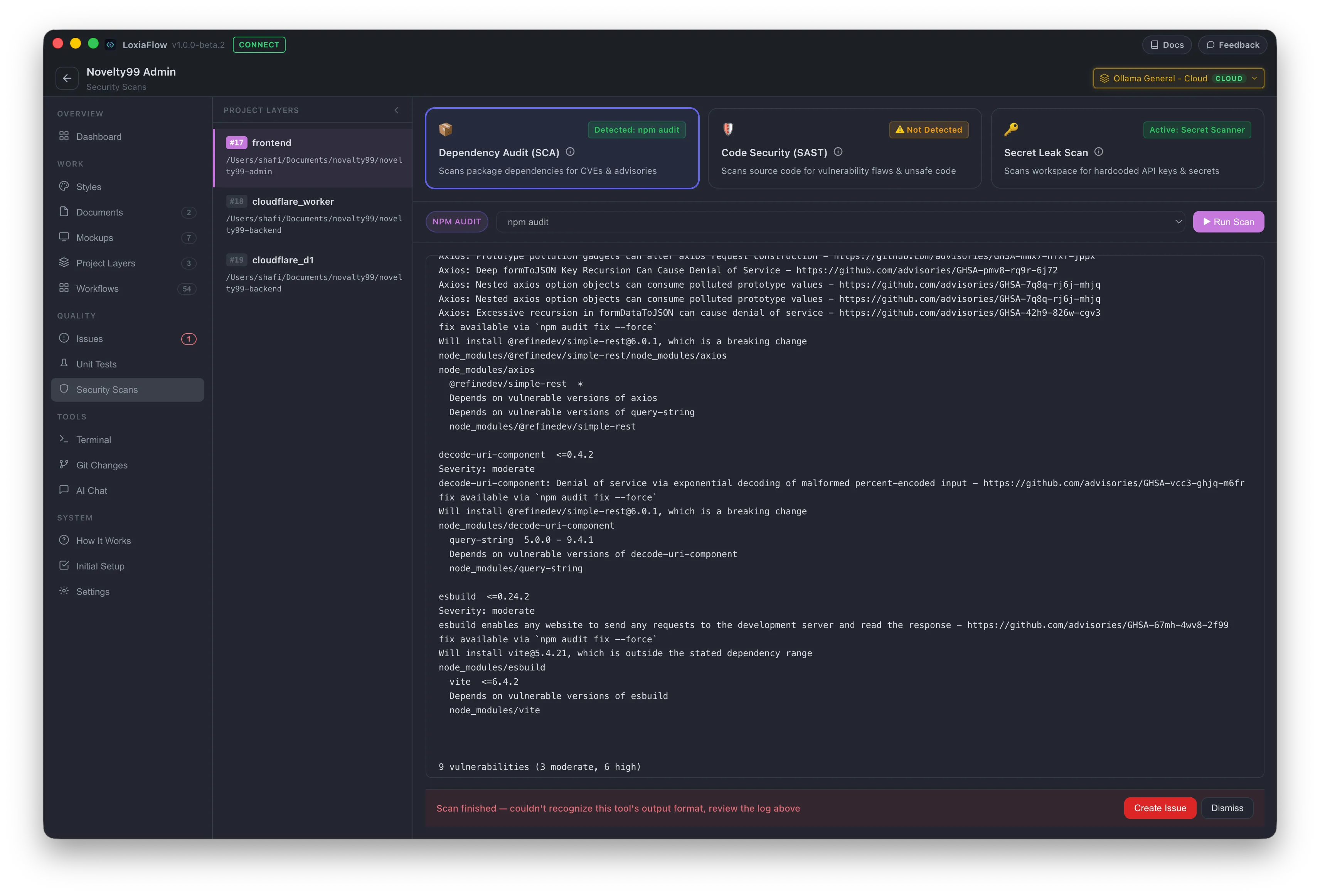Click the Project Layers stack icon
This screenshot has width=1320, height=896.
coord(64,263)
